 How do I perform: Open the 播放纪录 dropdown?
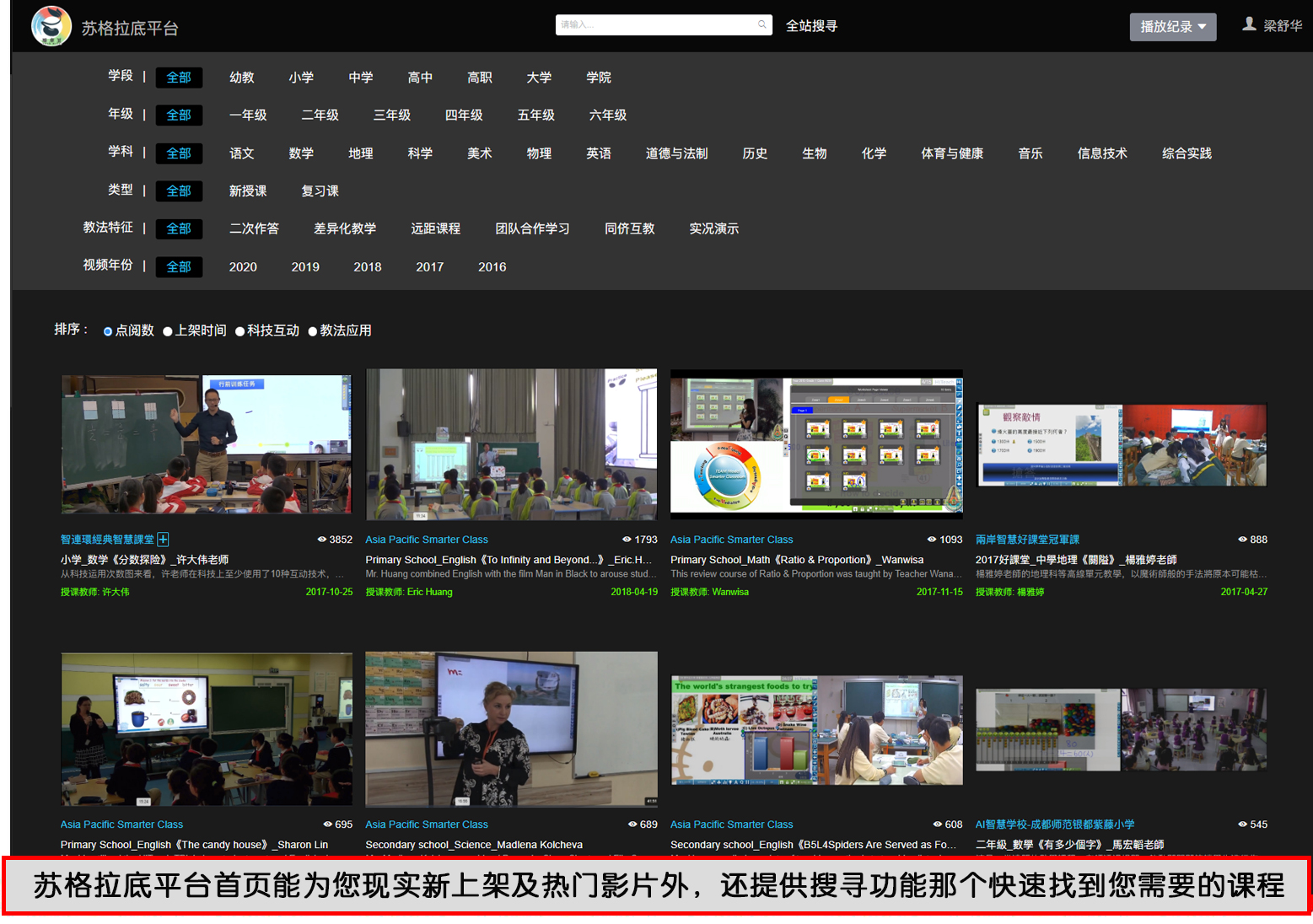pyautogui.click(x=1172, y=27)
